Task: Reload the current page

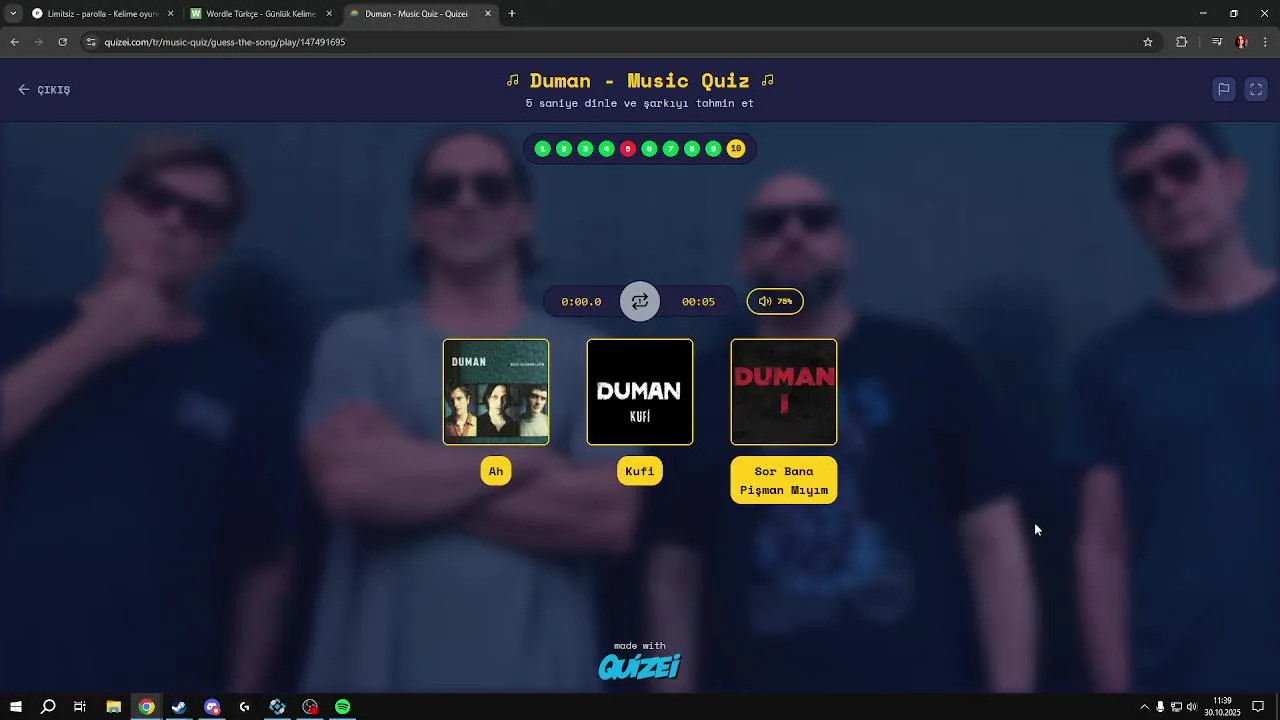Action: (x=62, y=42)
